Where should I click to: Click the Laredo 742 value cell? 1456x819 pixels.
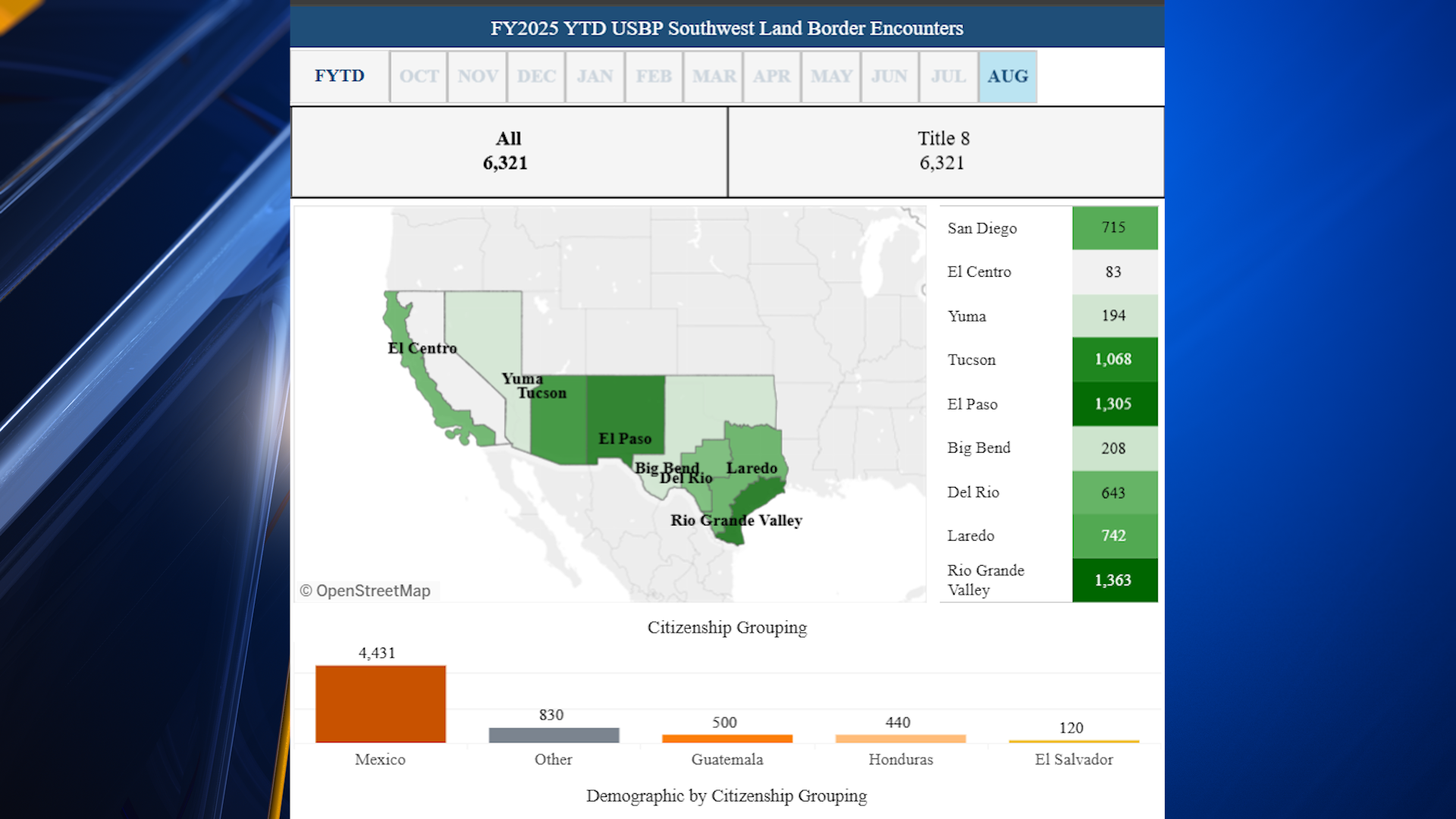[1114, 535]
